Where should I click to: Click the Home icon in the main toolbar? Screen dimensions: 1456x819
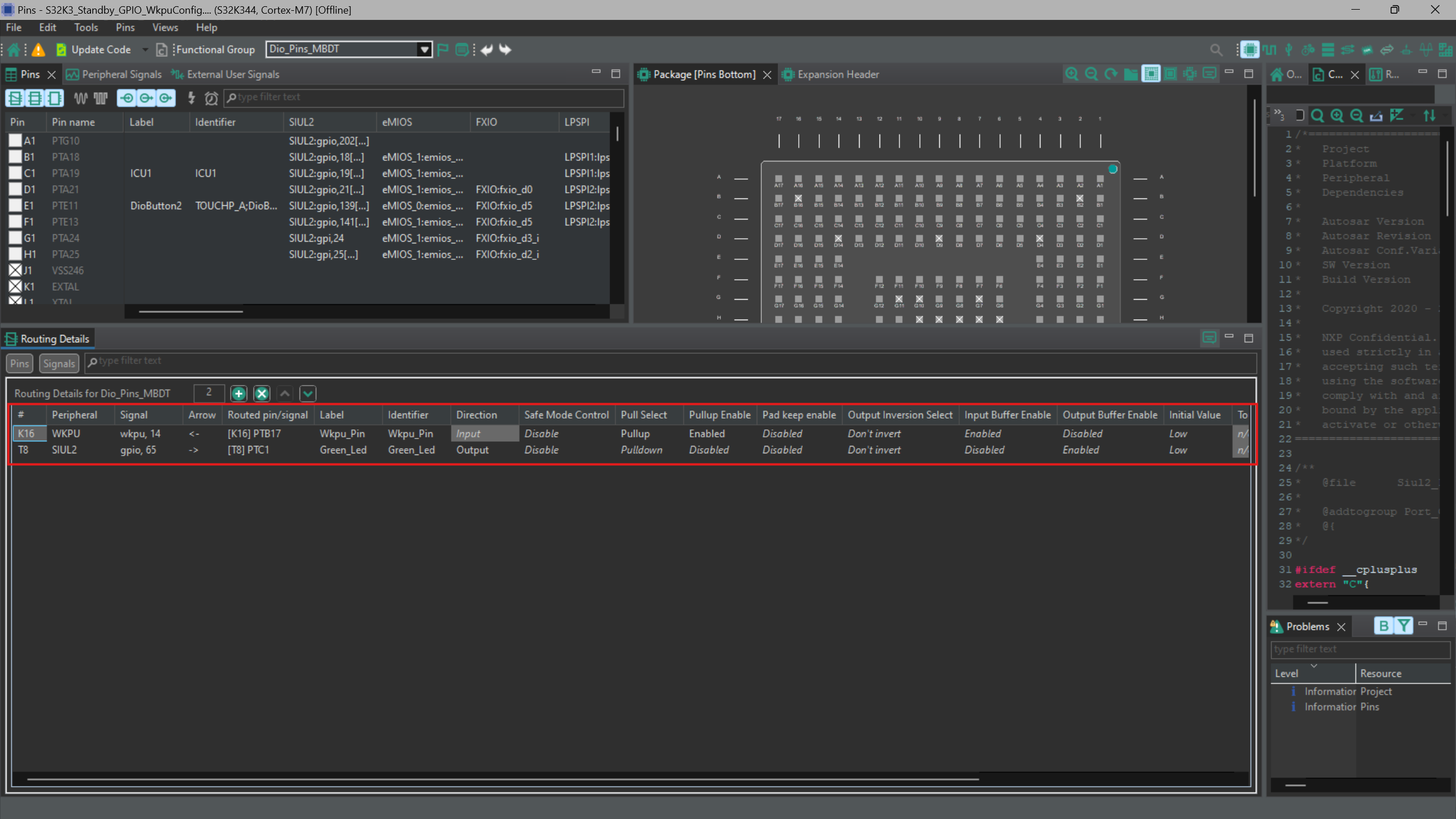point(13,49)
